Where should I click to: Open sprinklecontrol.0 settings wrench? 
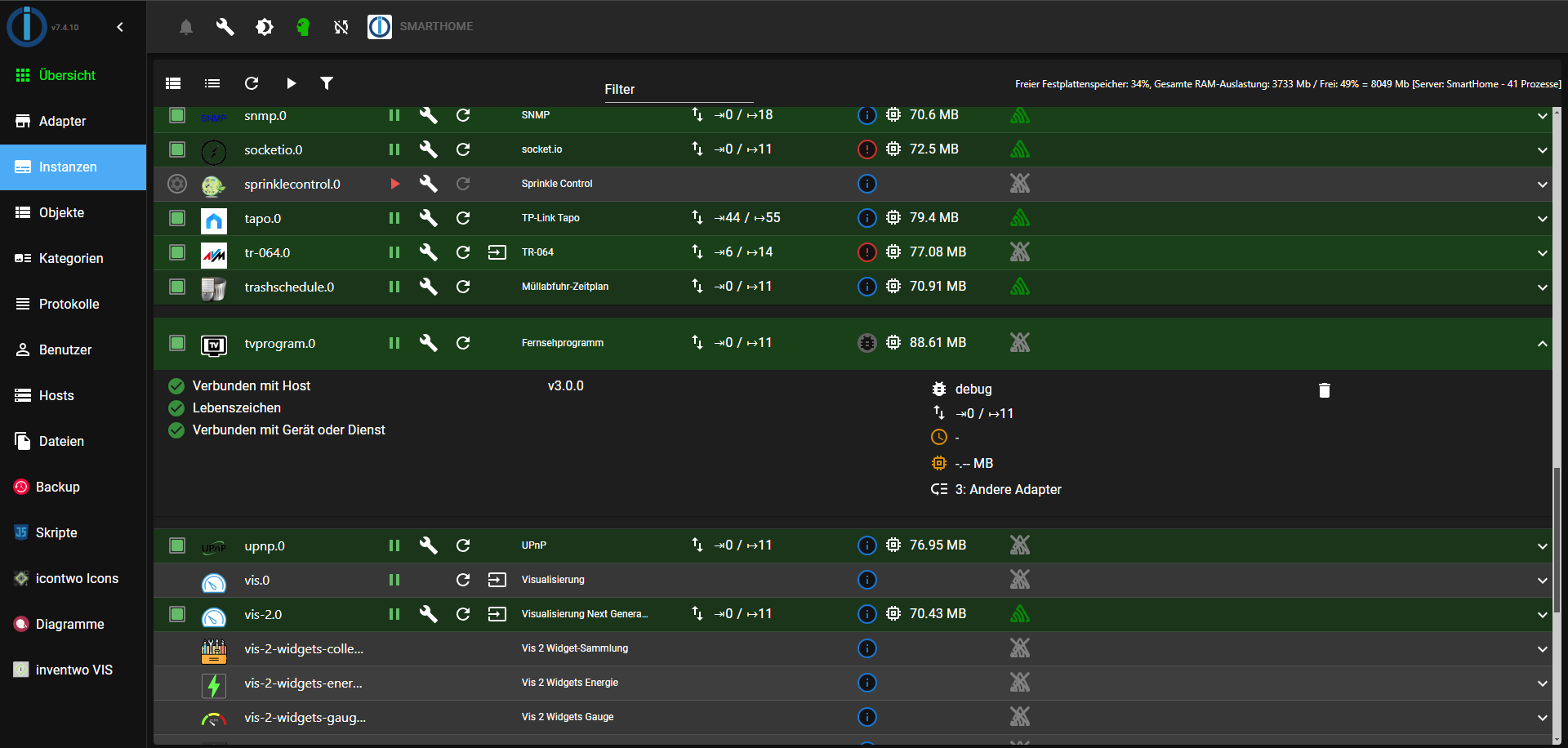coord(429,184)
